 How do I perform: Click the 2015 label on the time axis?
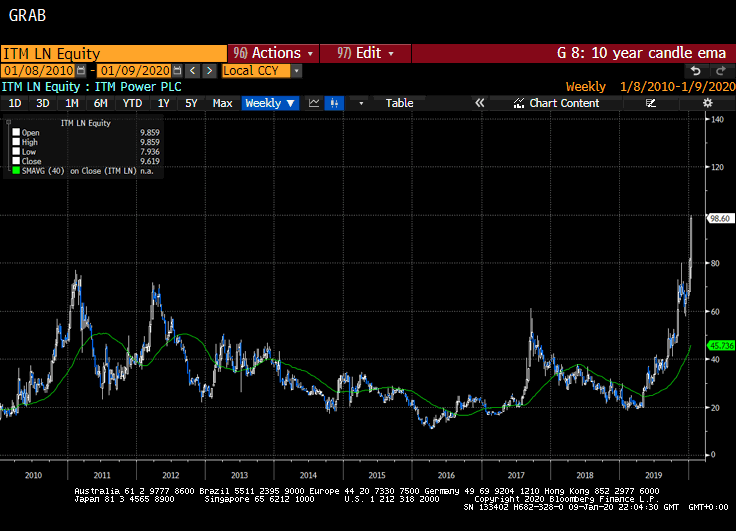click(x=377, y=475)
